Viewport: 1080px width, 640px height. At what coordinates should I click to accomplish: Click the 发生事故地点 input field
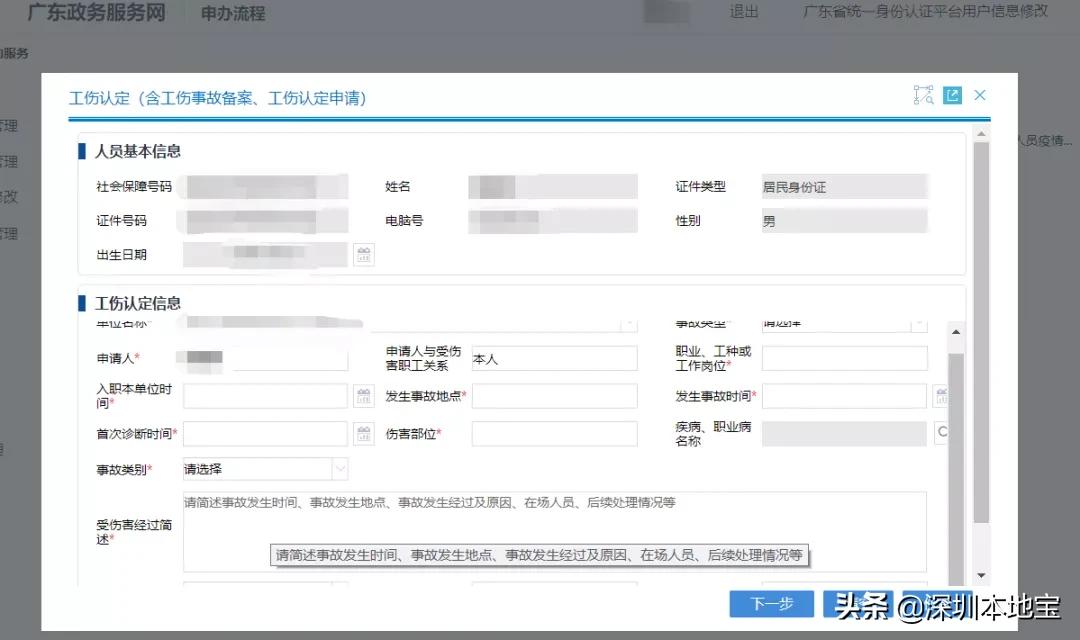[554, 396]
